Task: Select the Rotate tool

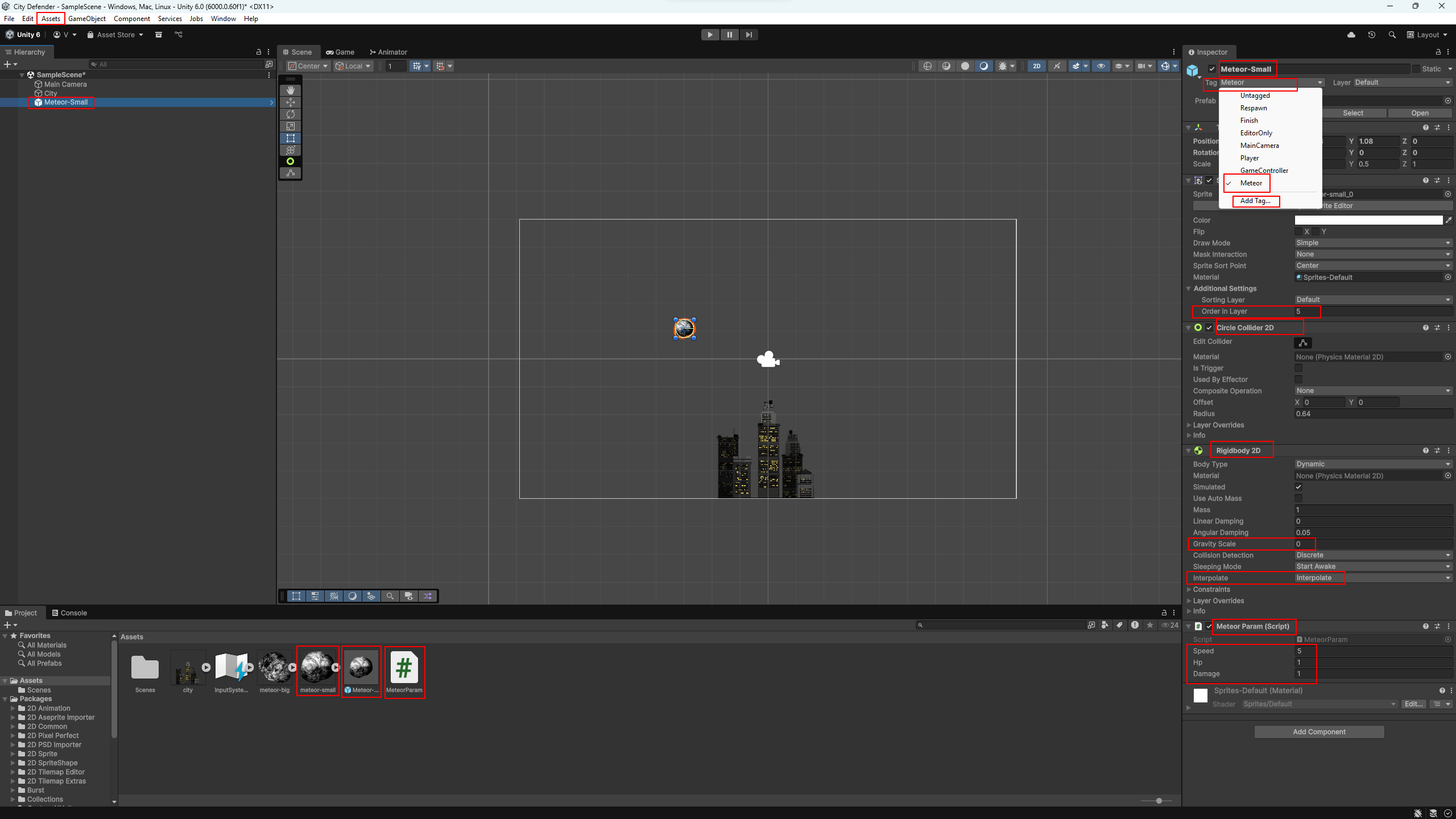Action: pos(290,114)
